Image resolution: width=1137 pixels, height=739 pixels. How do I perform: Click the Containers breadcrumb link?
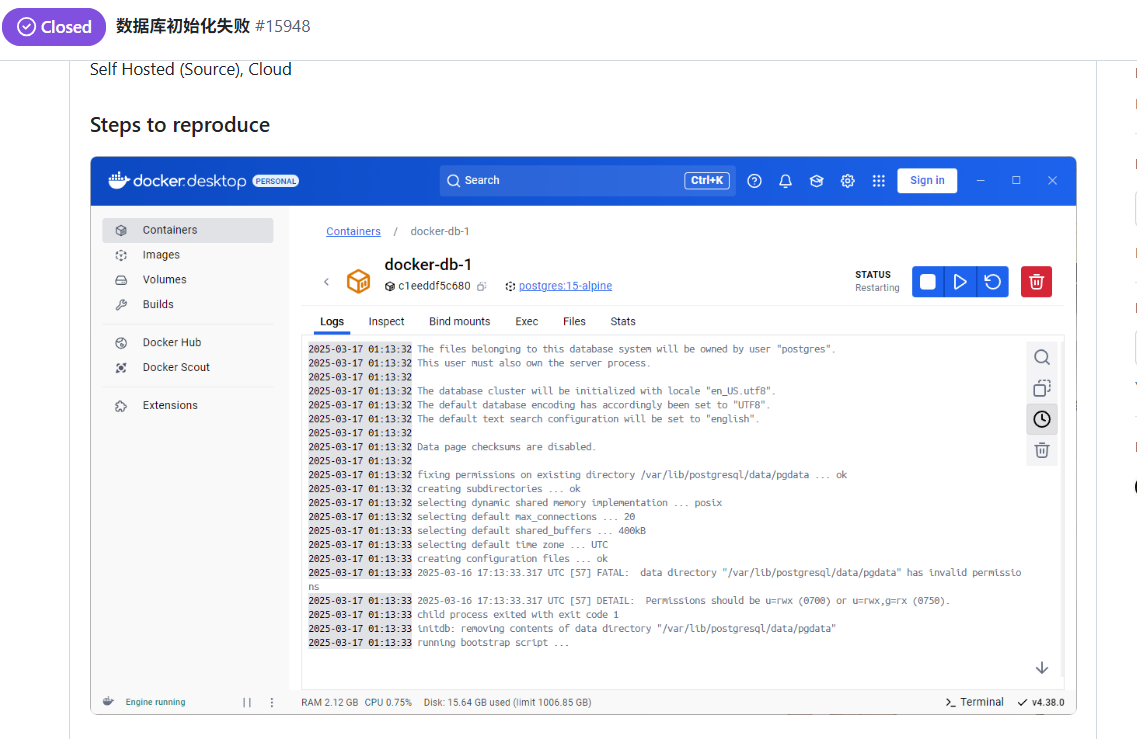click(x=353, y=231)
